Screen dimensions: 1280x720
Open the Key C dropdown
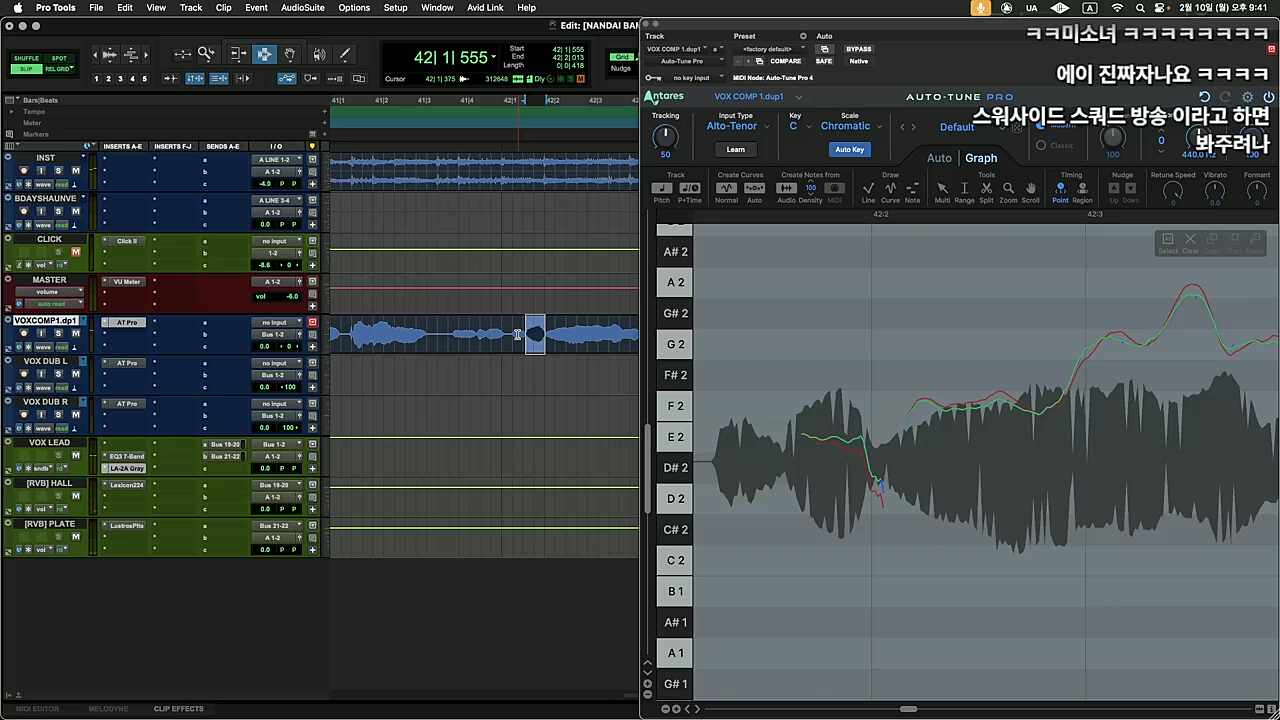coord(800,127)
